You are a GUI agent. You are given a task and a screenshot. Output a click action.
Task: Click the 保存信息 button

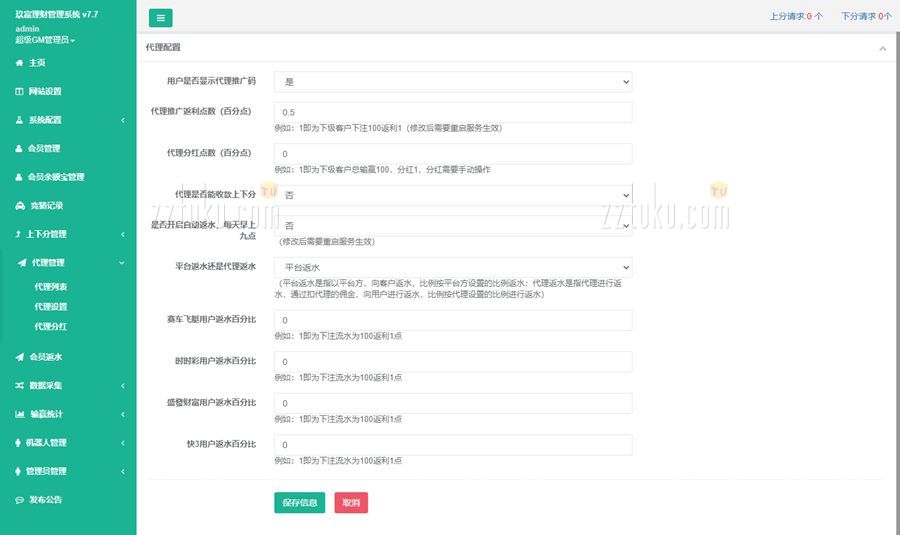click(x=299, y=503)
